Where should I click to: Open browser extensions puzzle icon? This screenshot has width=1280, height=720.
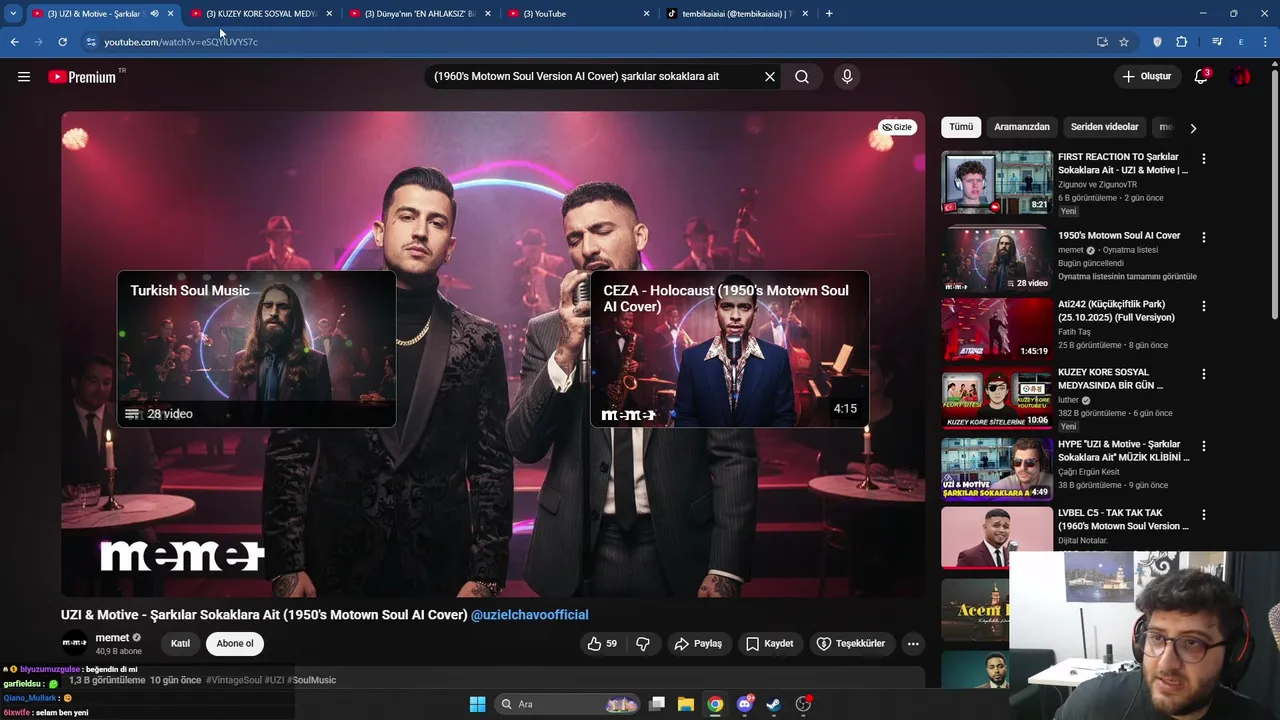tap(1182, 42)
